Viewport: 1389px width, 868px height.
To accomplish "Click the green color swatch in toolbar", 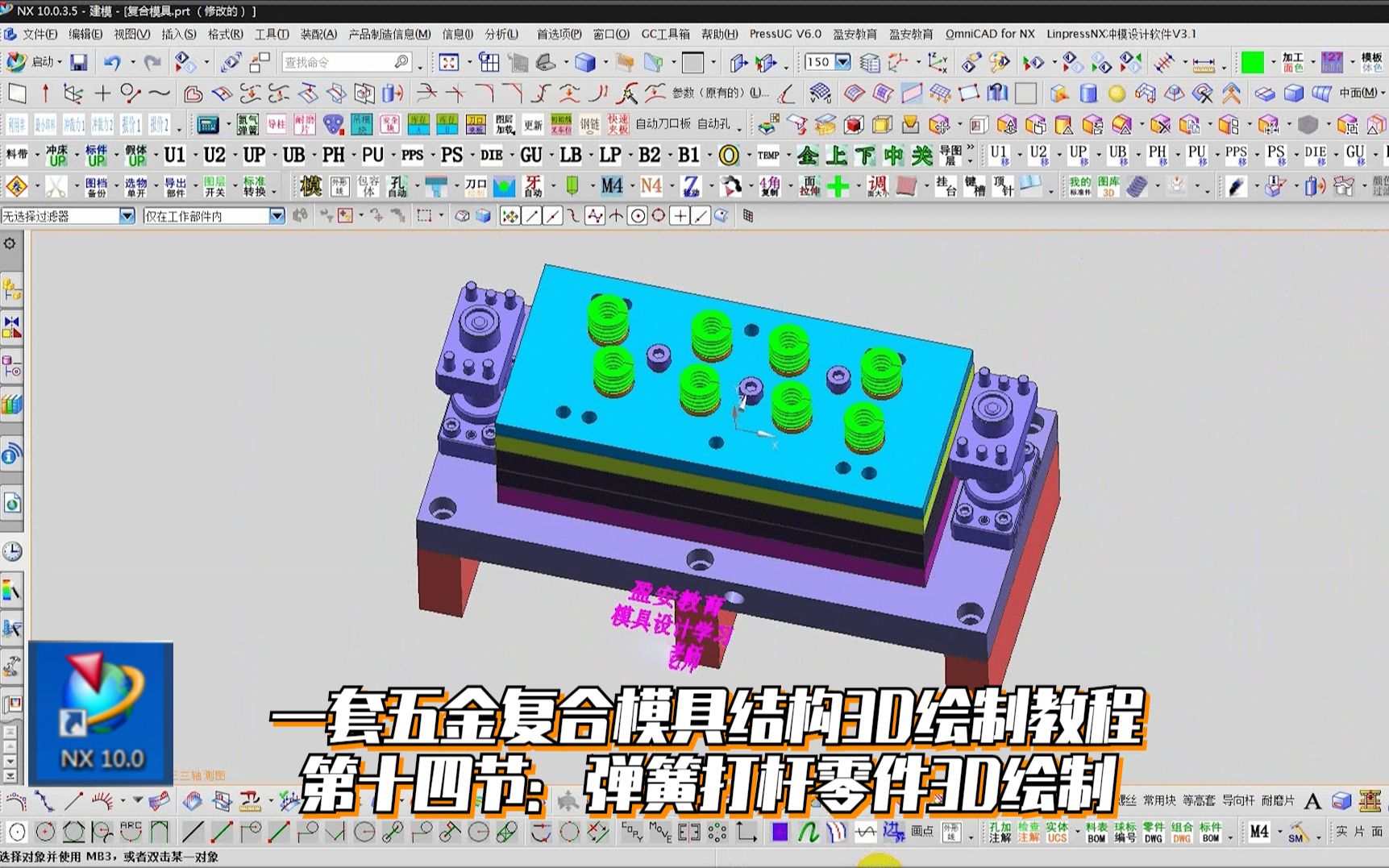I will [1252, 63].
